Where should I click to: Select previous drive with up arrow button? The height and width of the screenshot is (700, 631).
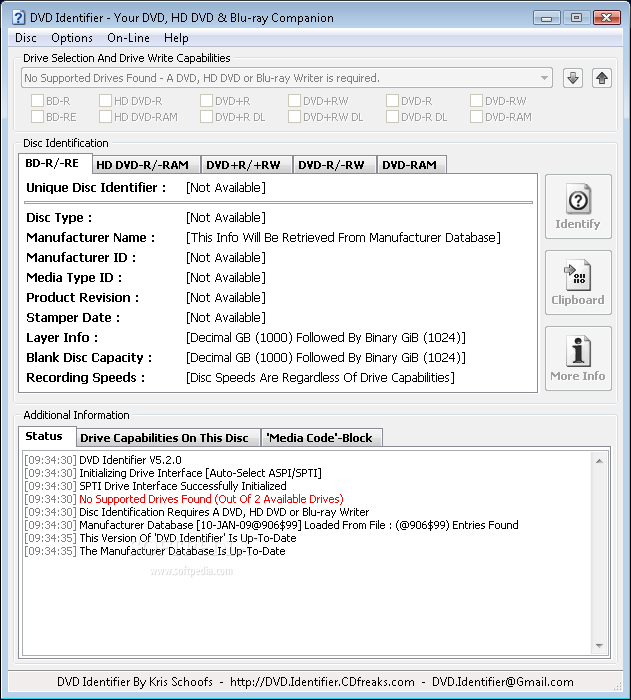point(602,79)
